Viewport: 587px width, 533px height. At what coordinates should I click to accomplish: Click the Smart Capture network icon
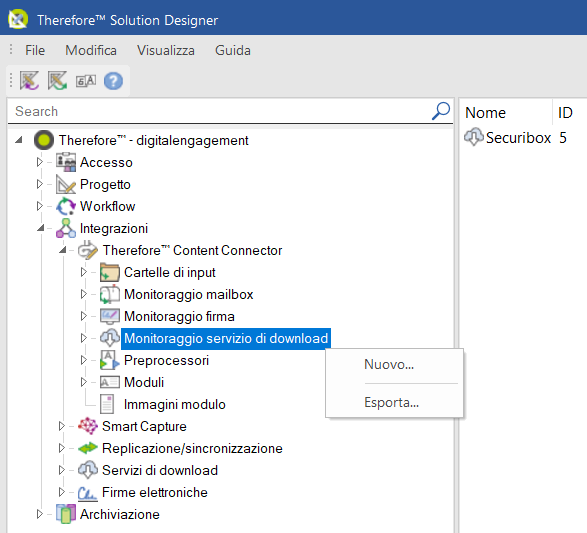point(88,426)
